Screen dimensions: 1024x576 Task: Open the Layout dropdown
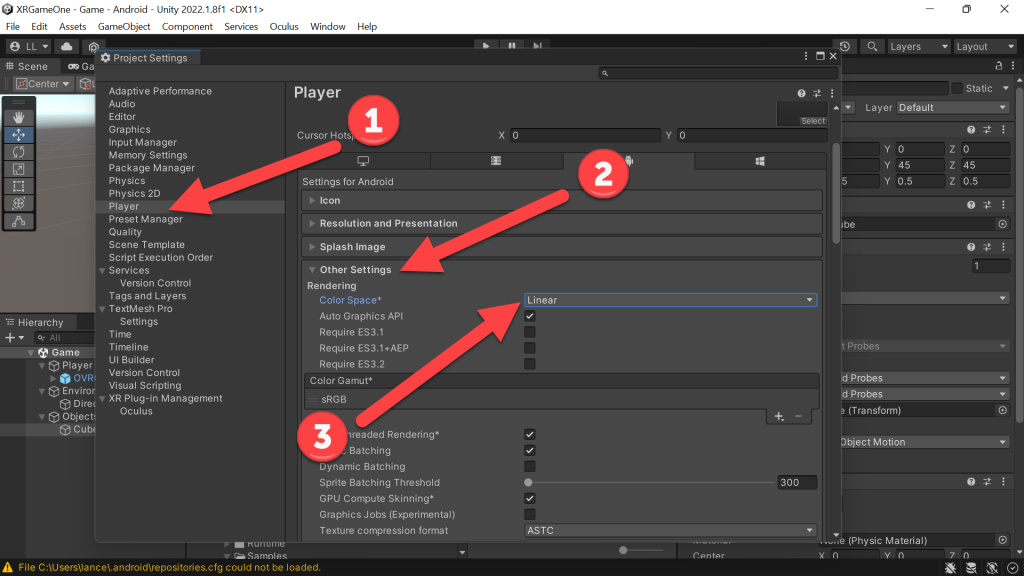click(x=985, y=46)
